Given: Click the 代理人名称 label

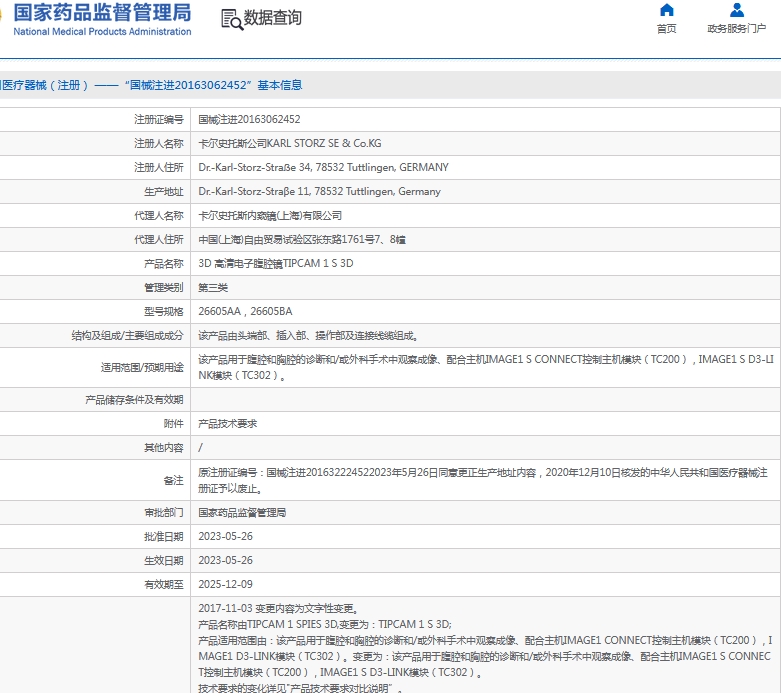Looking at the screenshot, I should click(x=158, y=216).
